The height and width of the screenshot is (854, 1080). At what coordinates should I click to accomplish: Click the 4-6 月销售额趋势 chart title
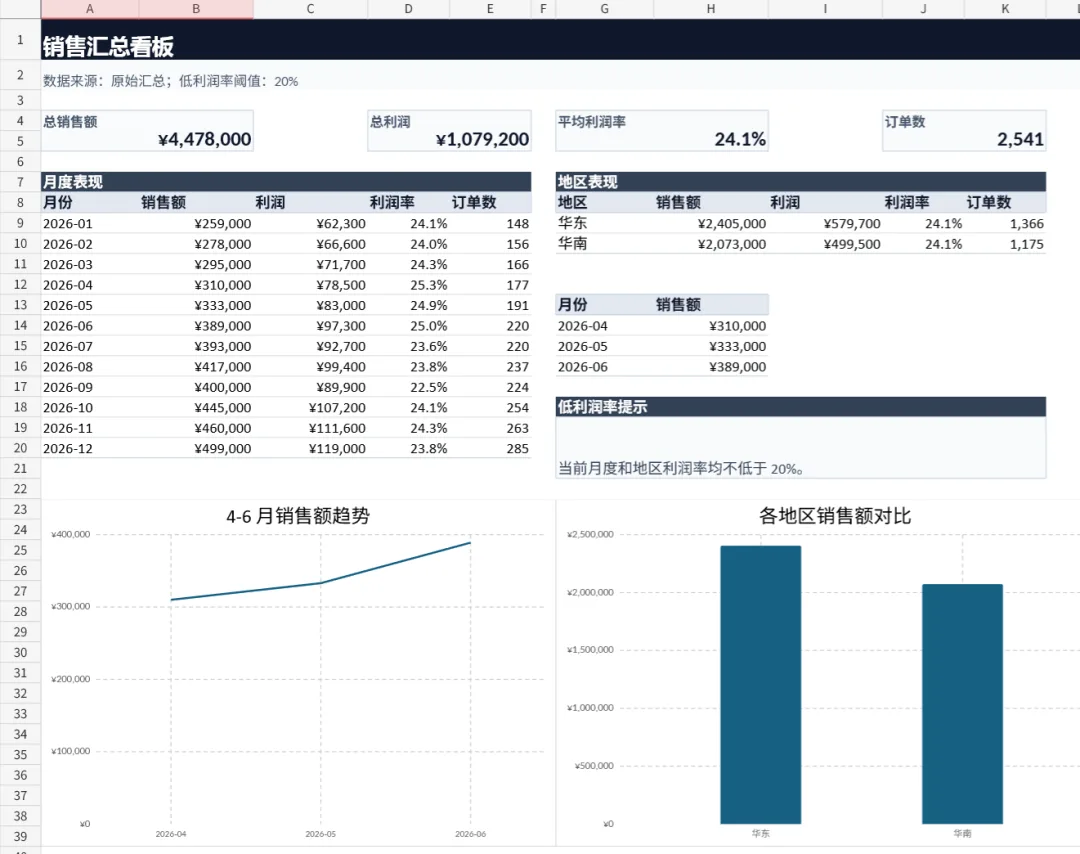point(298,516)
